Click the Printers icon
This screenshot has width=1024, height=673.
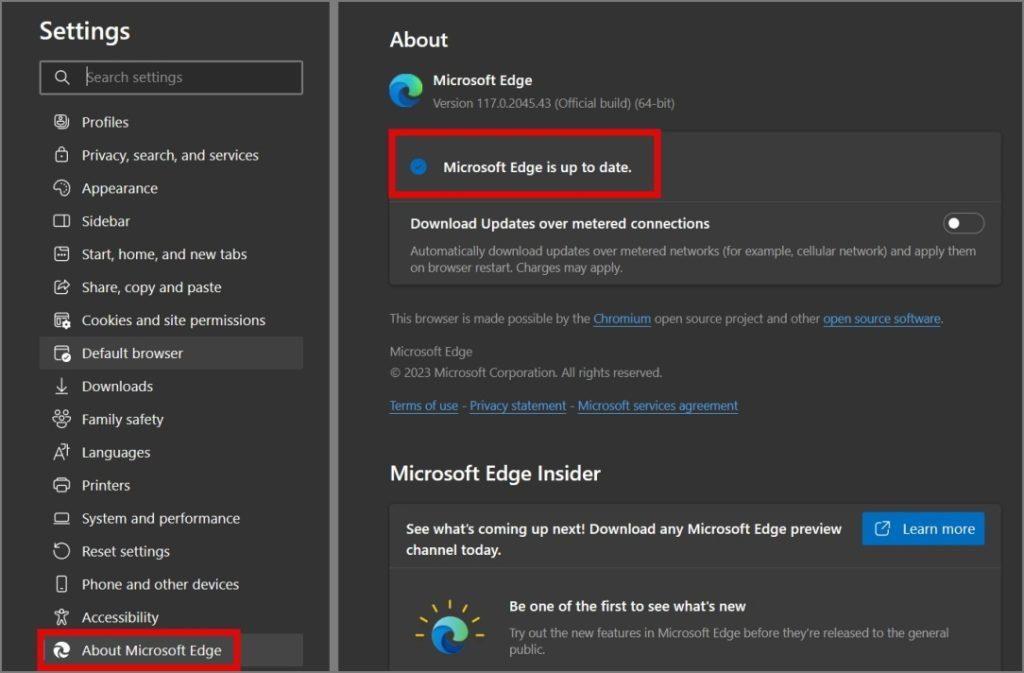[x=61, y=485]
